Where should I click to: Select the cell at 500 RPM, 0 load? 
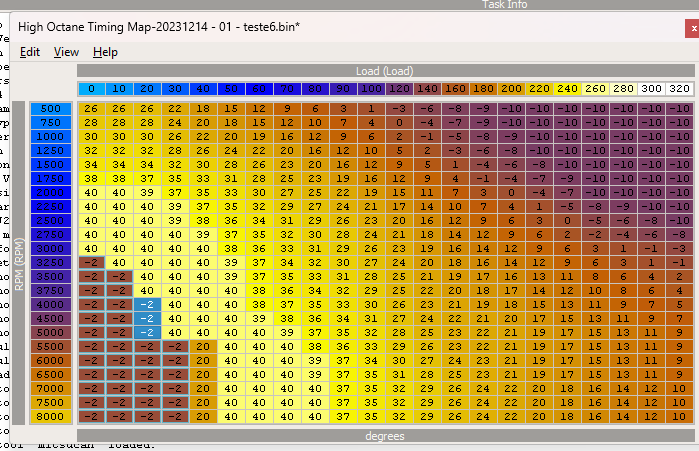91,108
